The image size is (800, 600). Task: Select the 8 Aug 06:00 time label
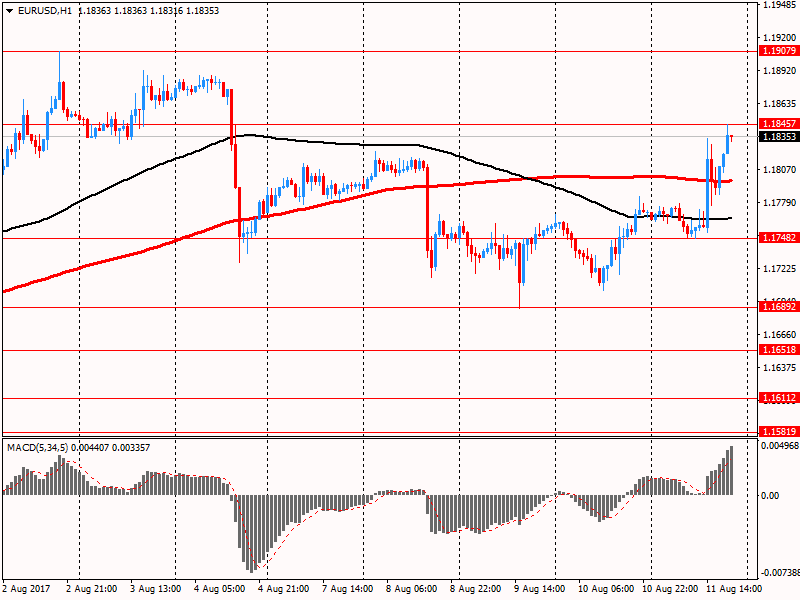click(411, 589)
